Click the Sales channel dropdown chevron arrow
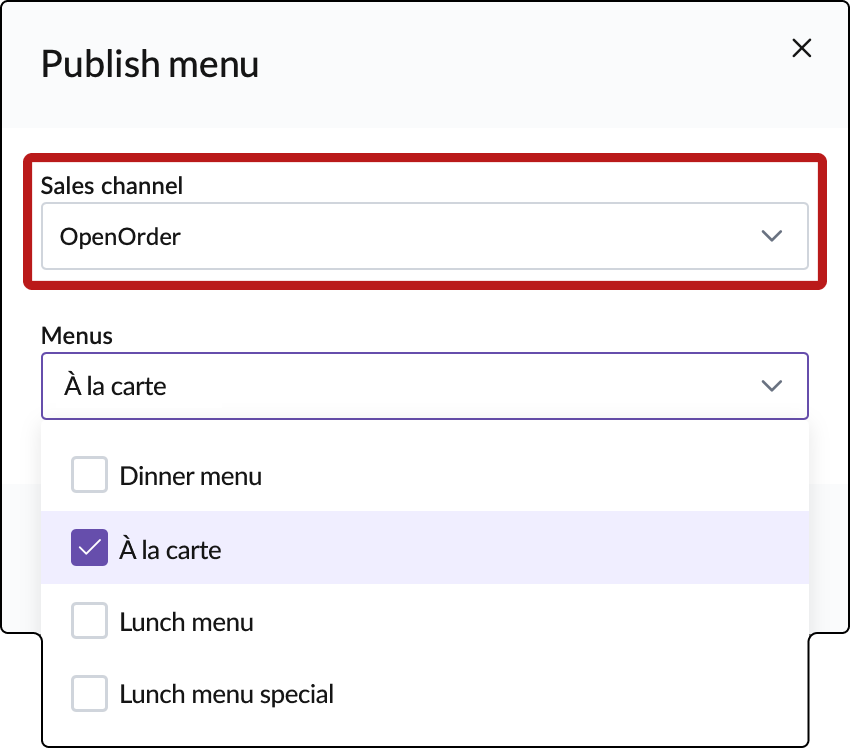 (x=771, y=236)
